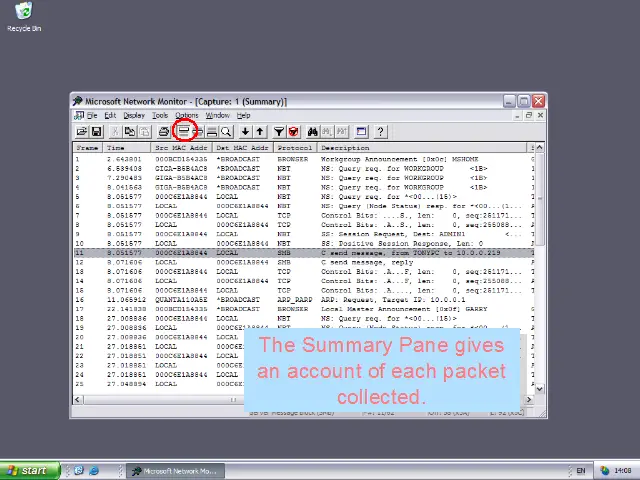640x480 pixels.
Task: Toggle the Detail pane toolbar button
Action: tap(199, 131)
